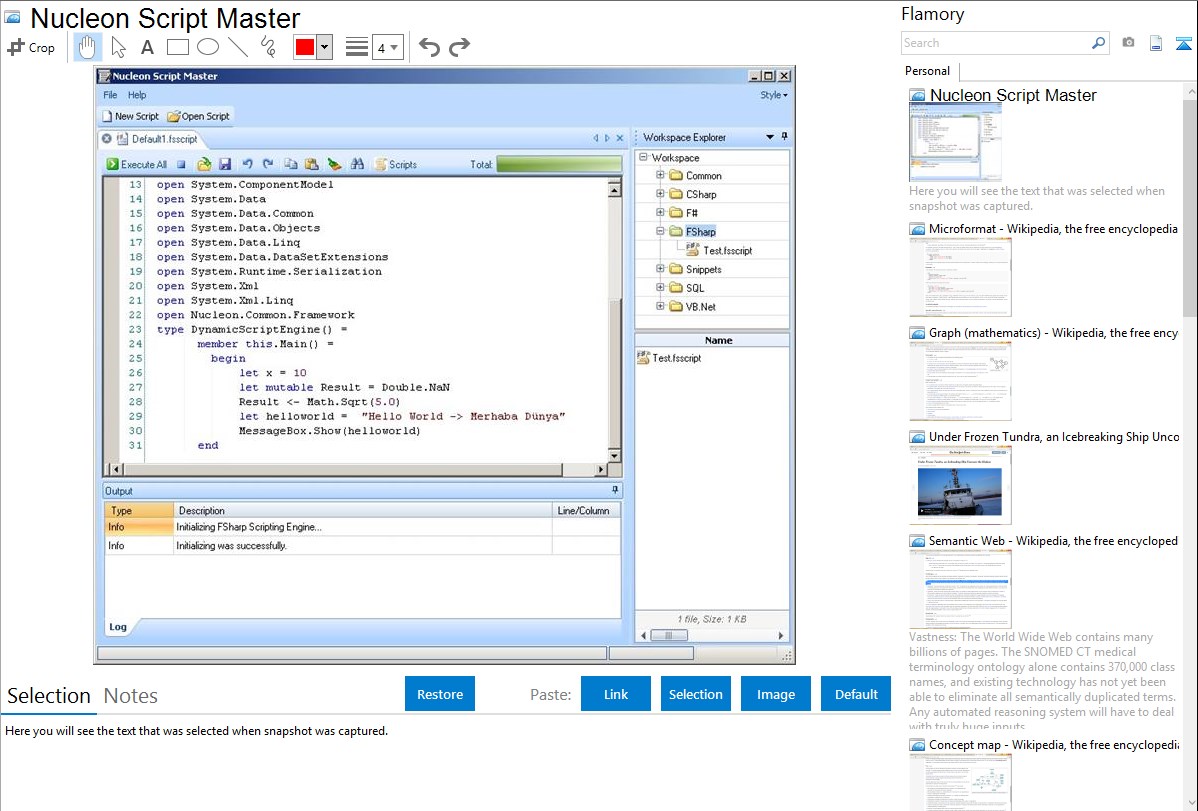Open the Personal tab
This screenshot has width=1198, height=811.
pyautogui.click(x=928, y=71)
